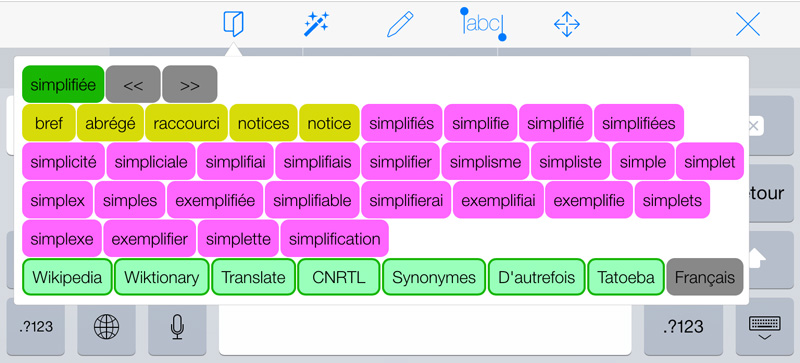The width and height of the screenshot is (800, 363).
Task: Tap the four-way move arrows icon
Action: pyautogui.click(x=567, y=24)
